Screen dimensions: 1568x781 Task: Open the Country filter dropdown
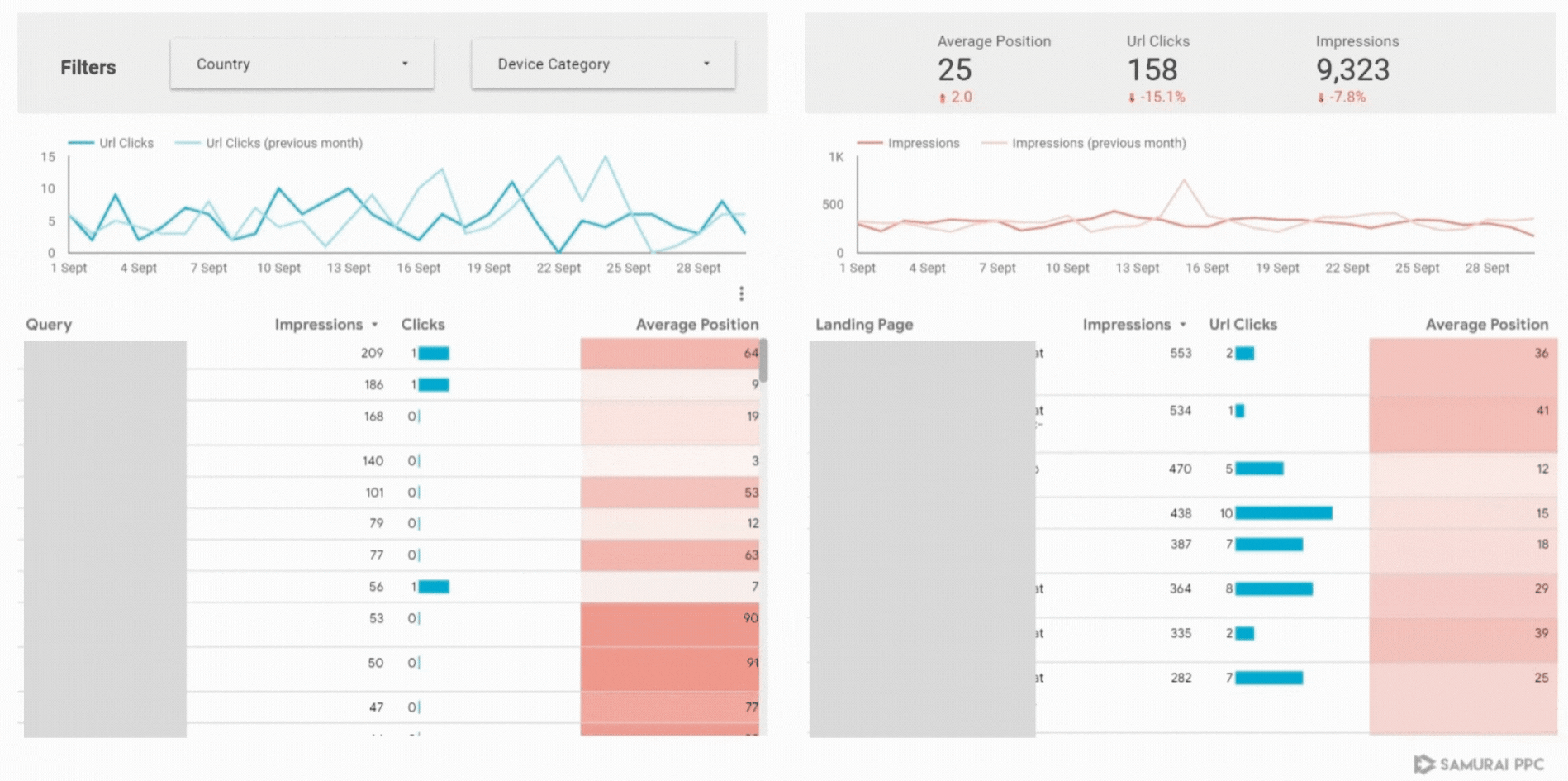tap(302, 64)
